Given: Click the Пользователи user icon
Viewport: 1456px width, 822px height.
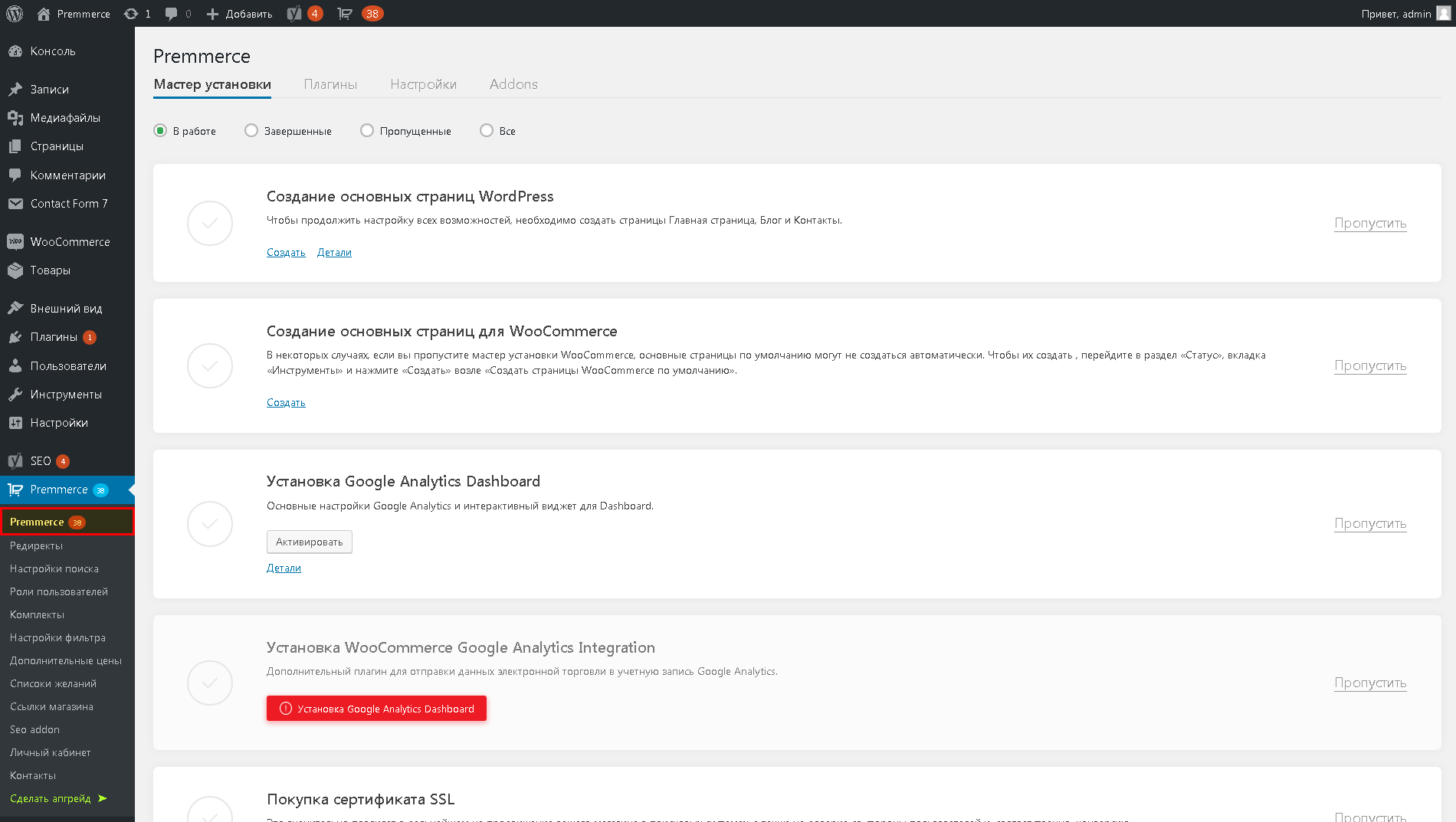Looking at the screenshot, I should [15, 366].
